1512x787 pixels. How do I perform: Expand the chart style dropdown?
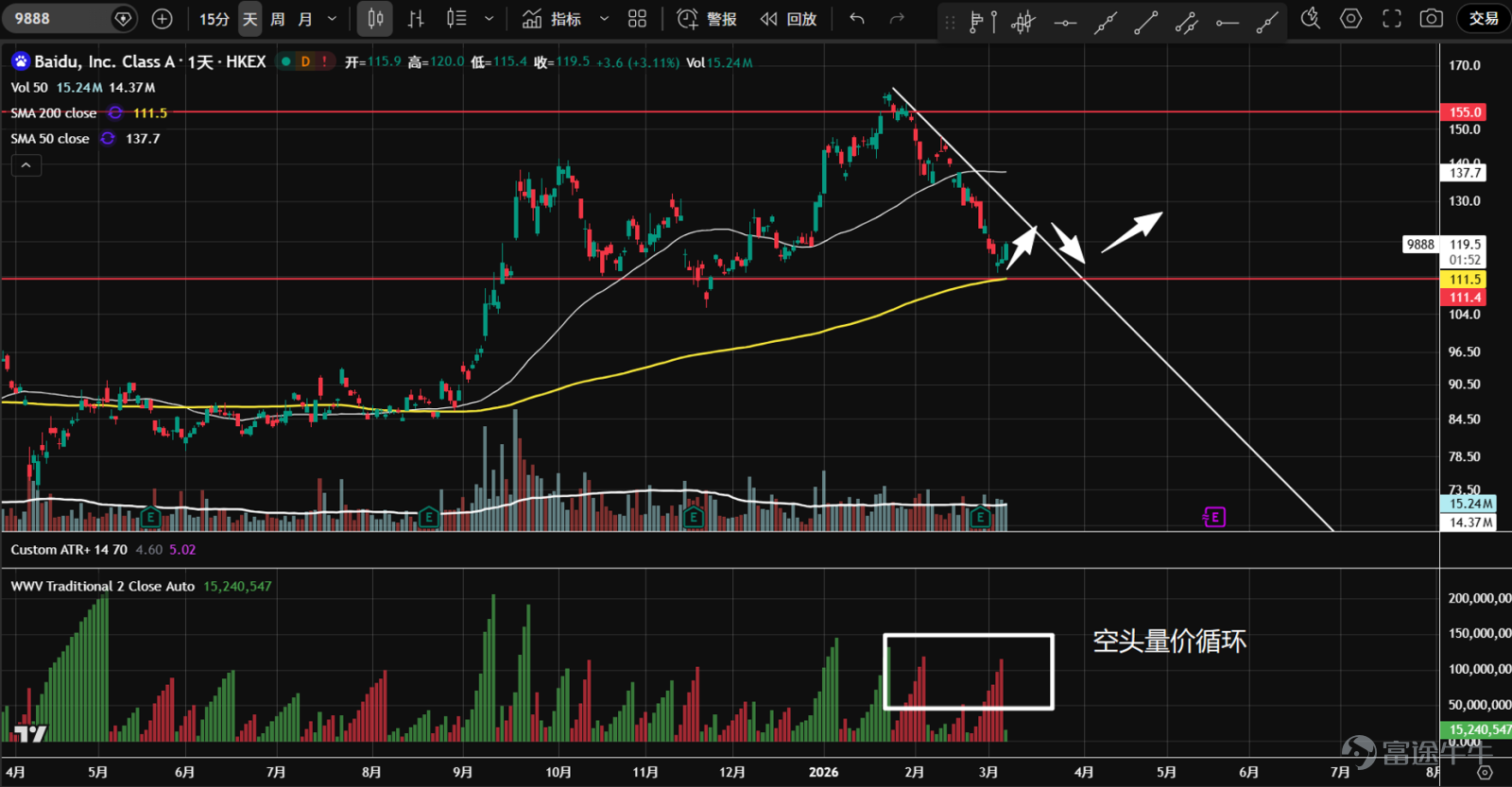pyautogui.click(x=489, y=19)
